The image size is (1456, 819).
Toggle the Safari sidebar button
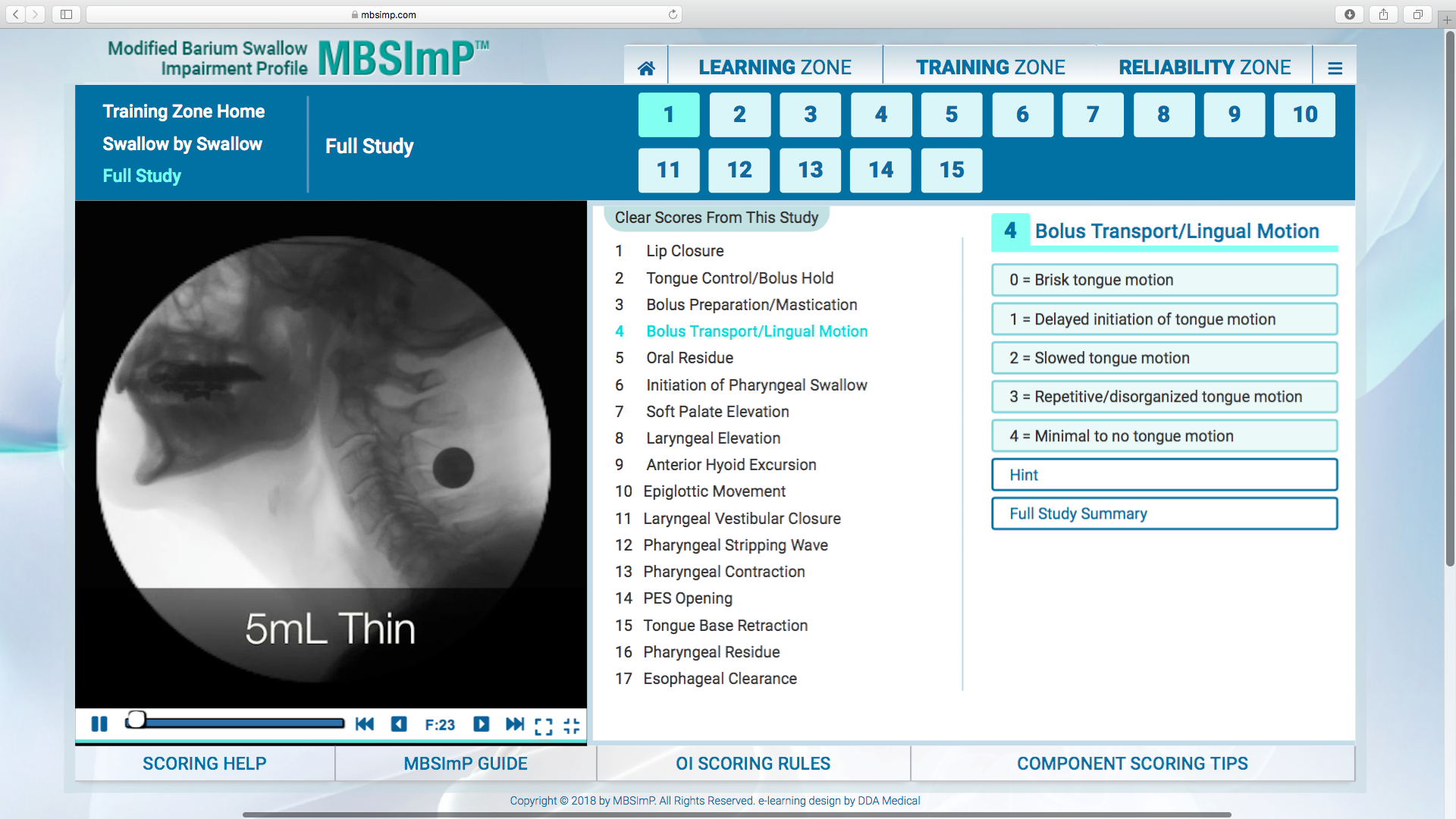pos(66,14)
